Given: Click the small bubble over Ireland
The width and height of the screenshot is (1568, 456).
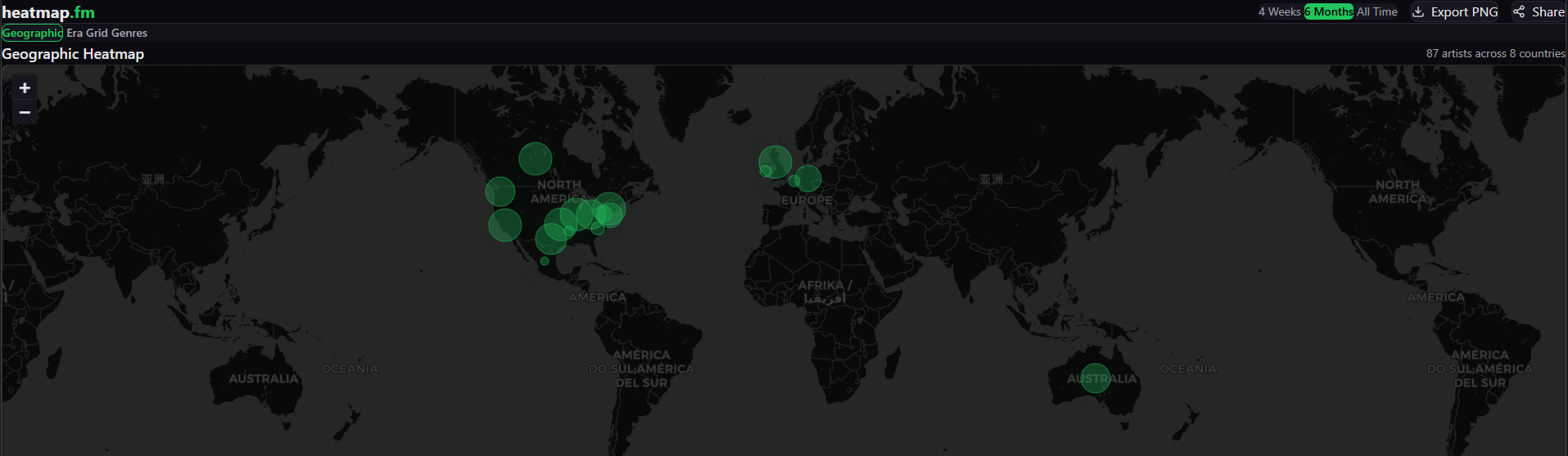Looking at the screenshot, I should coord(765,171).
